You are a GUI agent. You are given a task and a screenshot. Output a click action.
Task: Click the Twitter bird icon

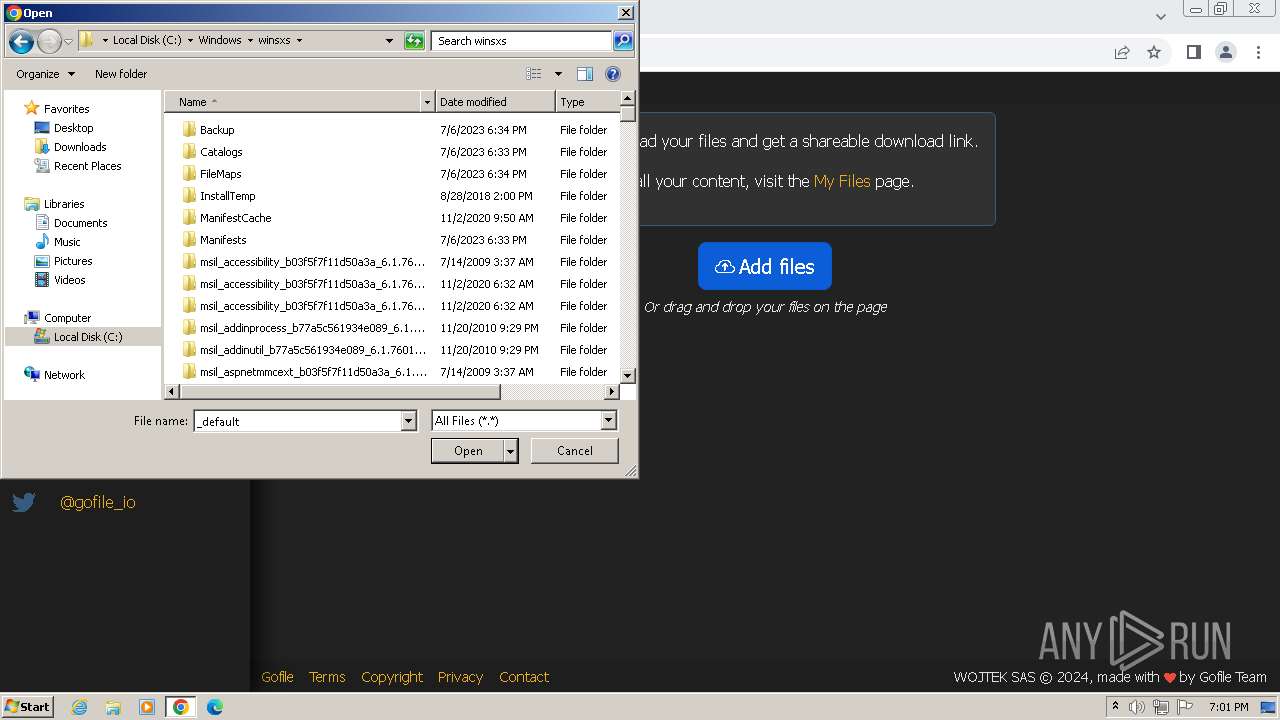pyautogui.click(x=24, y=502)
